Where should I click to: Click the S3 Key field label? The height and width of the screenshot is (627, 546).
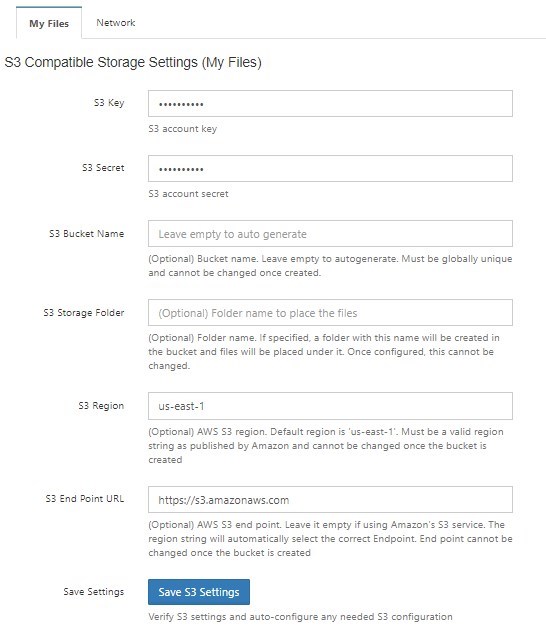[x=109, y=103]
